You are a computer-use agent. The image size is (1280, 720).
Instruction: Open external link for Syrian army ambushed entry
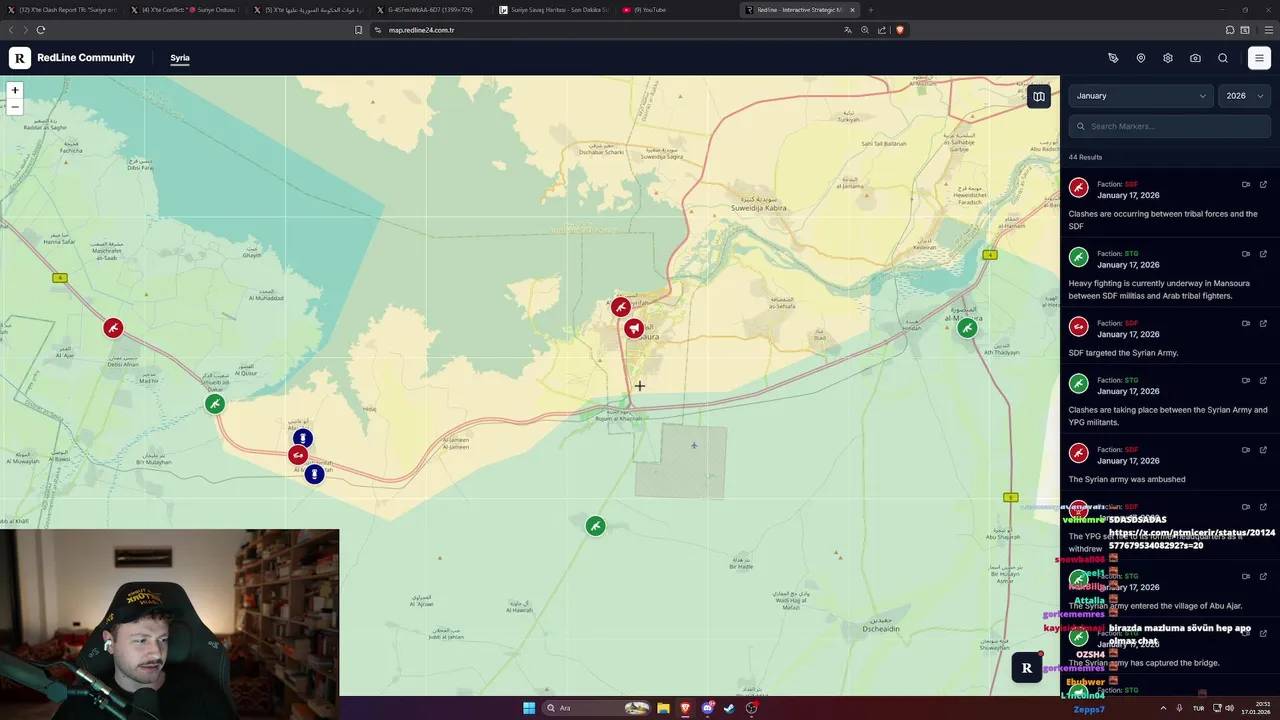click(x=1263, y=450)
